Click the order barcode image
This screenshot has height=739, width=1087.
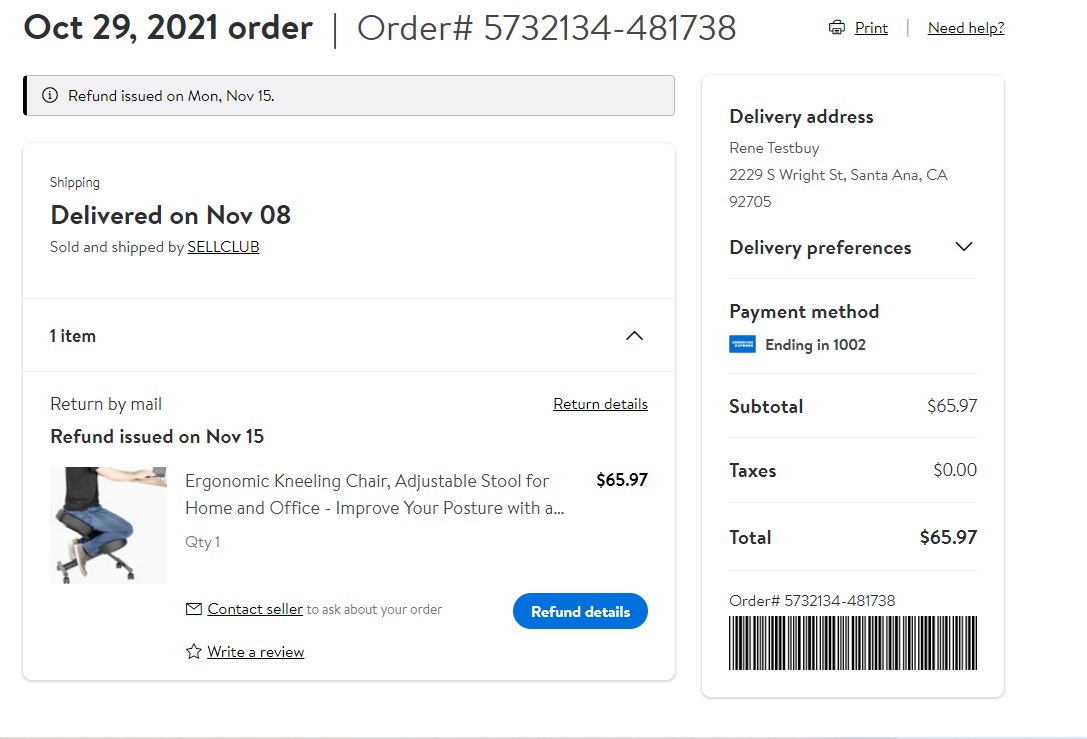tap(853, 643)
